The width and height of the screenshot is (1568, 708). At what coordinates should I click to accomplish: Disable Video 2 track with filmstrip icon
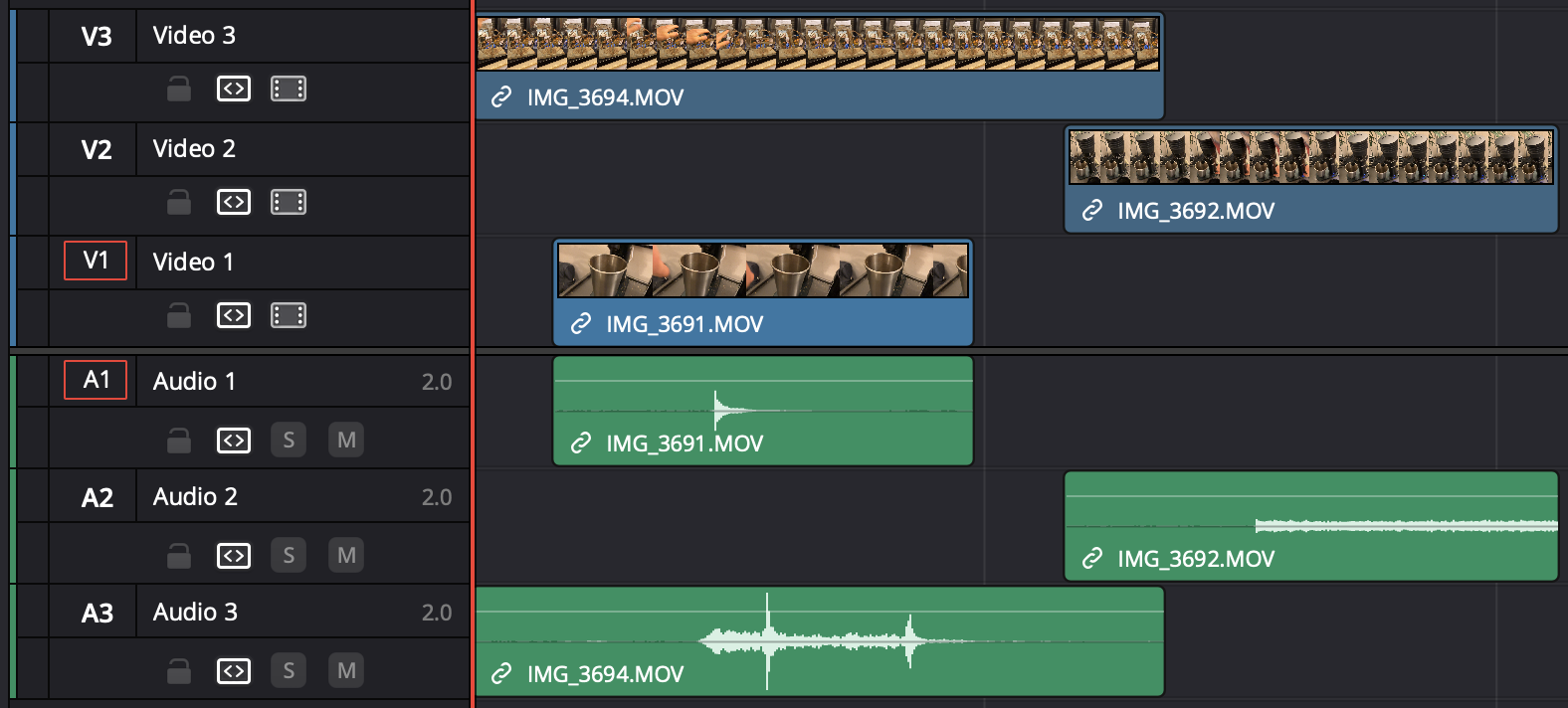tap(289, 203)
